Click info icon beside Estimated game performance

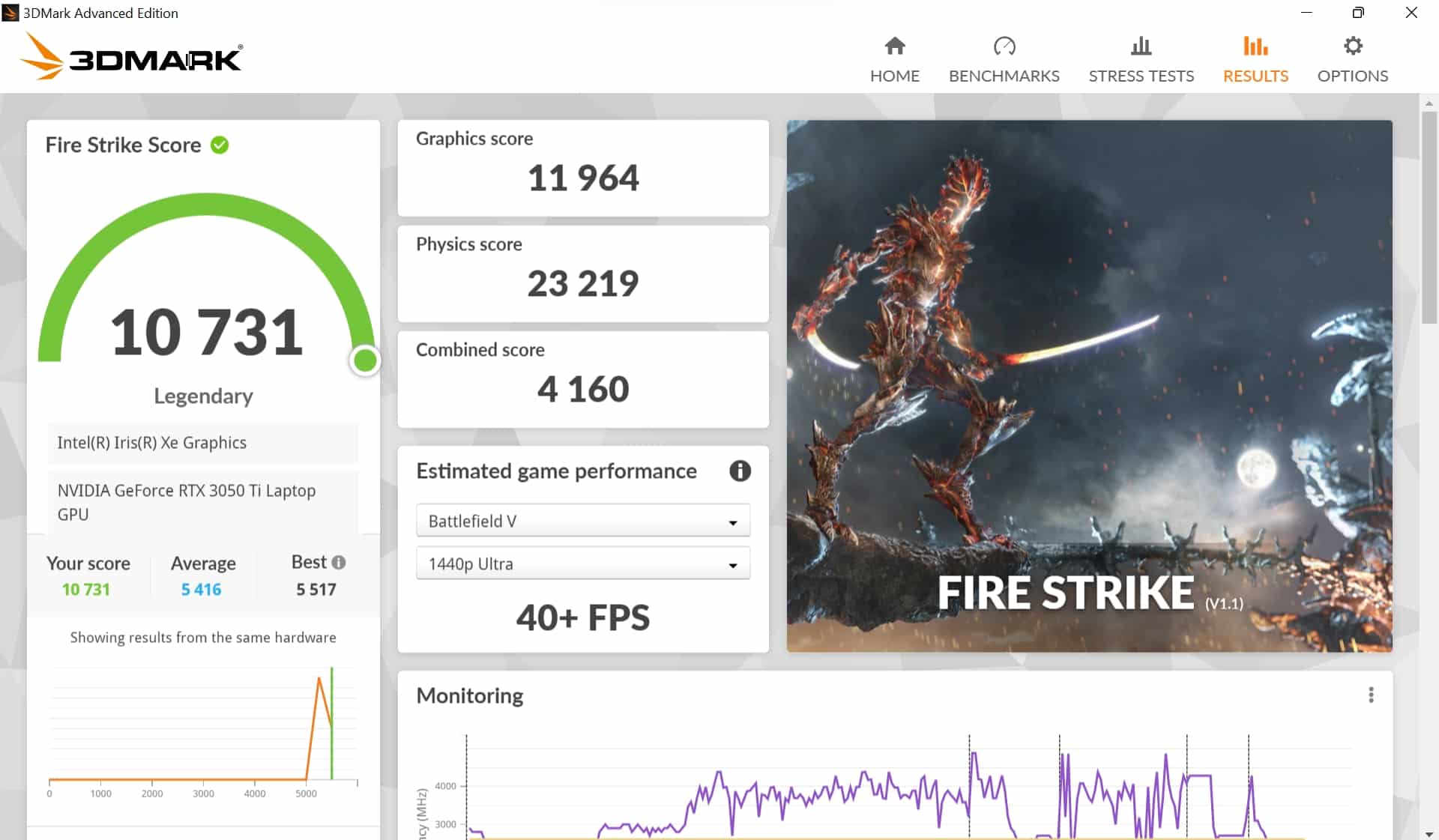pyautogui.click(x=740, y=471)
